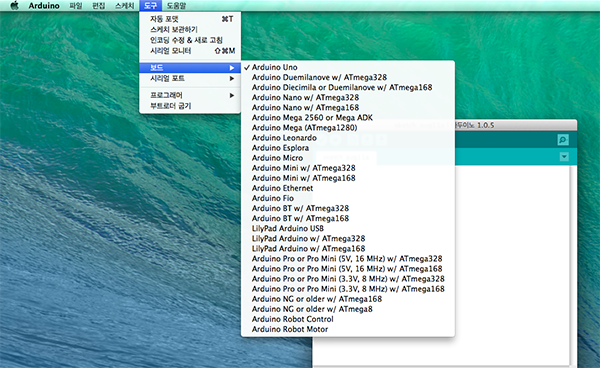The width and height of the screenshot is (600, 368).
Task: Choose 스케치 보관하기 menu entry
Action: pyautogui.click(x=190, y=29)
